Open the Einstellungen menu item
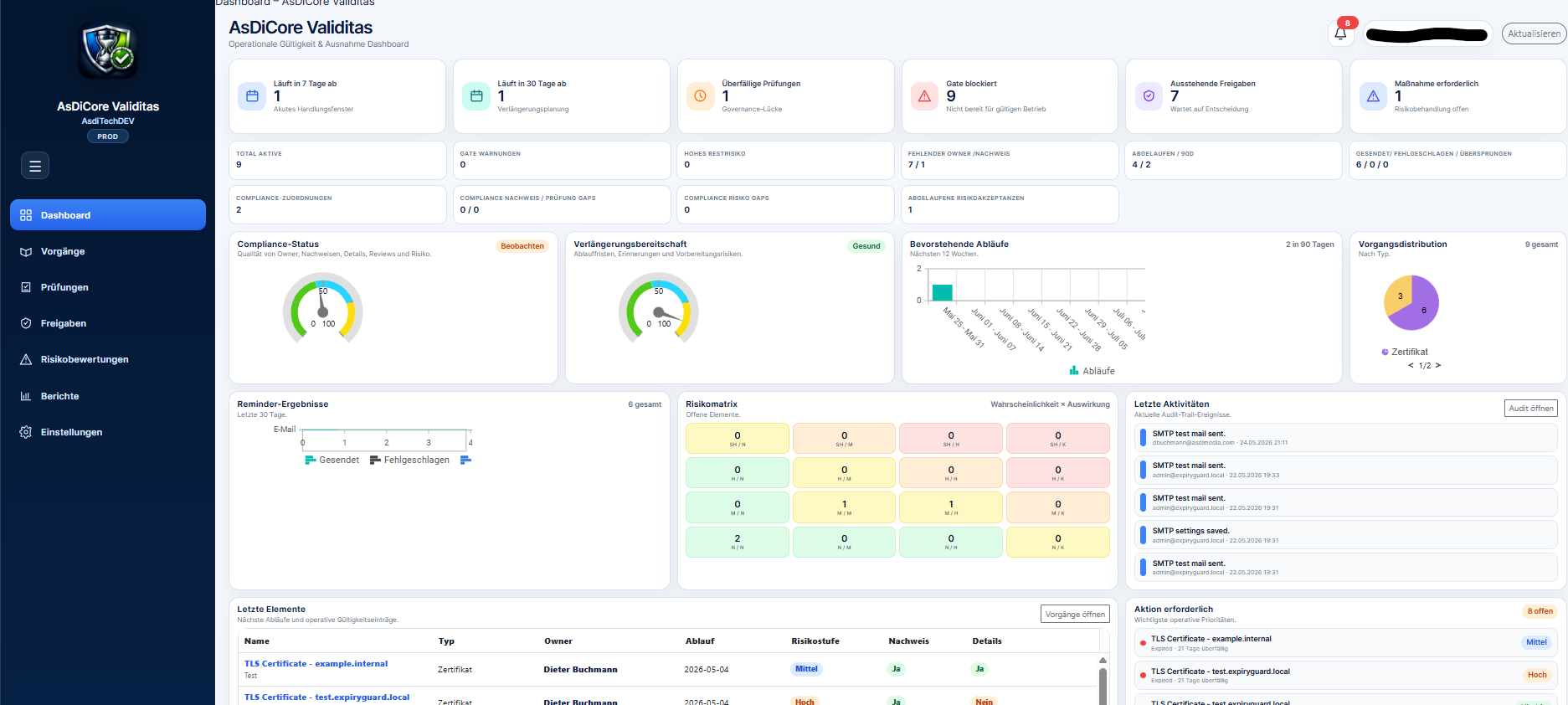Screen dimensions: 1568x705 (x=108, y=432)
